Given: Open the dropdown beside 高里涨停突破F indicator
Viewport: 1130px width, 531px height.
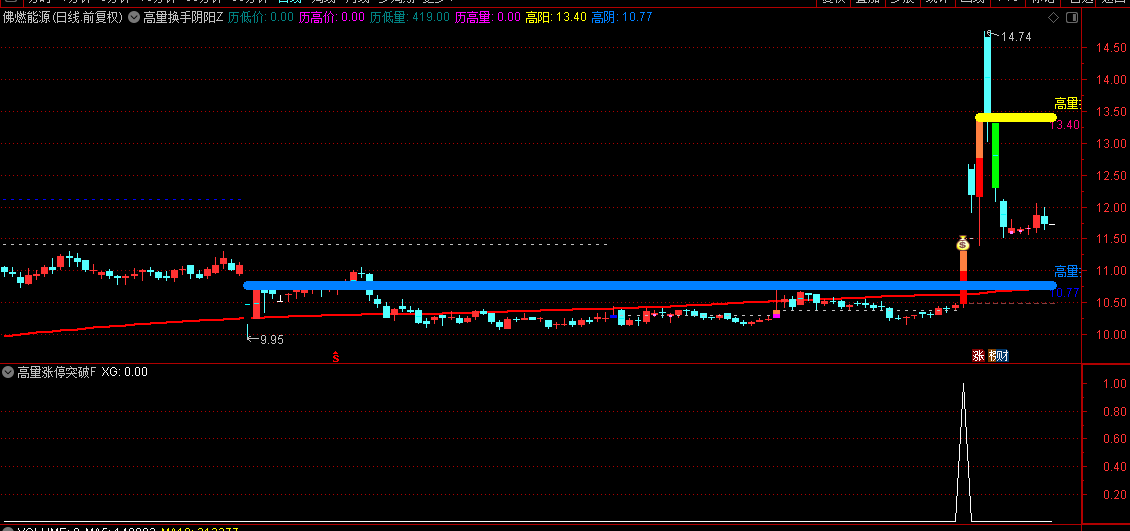Looking at the screenshot, I should (x=8, y=372).
